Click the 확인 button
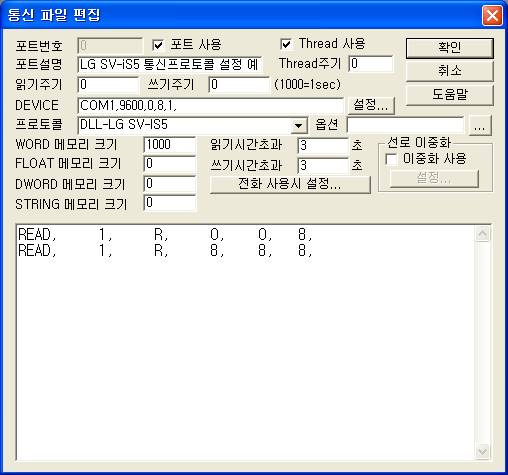The width and height of the screenshot is (508, 475). tap(449, 48)
